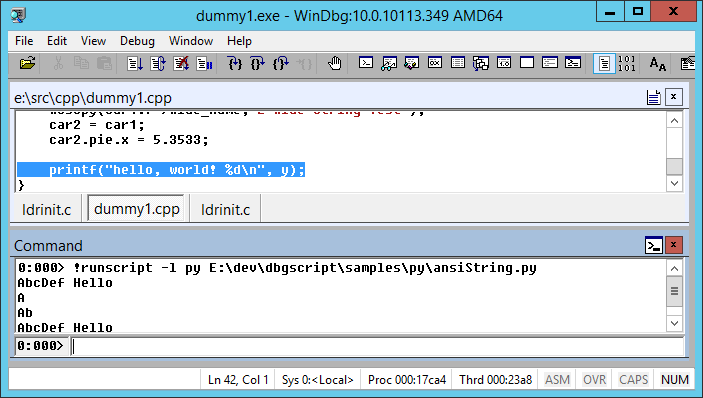This screenshot has height=398, width=703.
Task: Click the Go (run) toolbar icon
Action: pyautogui.click(x=135, y=64)
